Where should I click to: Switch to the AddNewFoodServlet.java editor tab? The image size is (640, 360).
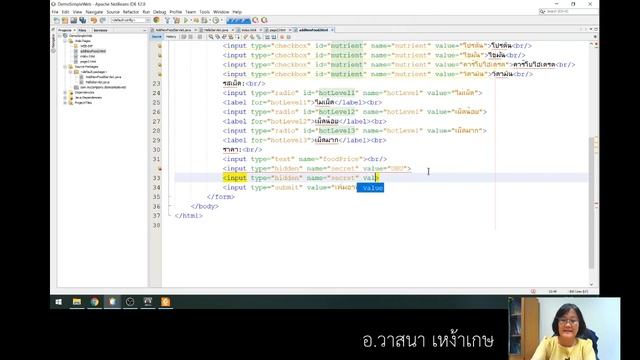[173, 30]
